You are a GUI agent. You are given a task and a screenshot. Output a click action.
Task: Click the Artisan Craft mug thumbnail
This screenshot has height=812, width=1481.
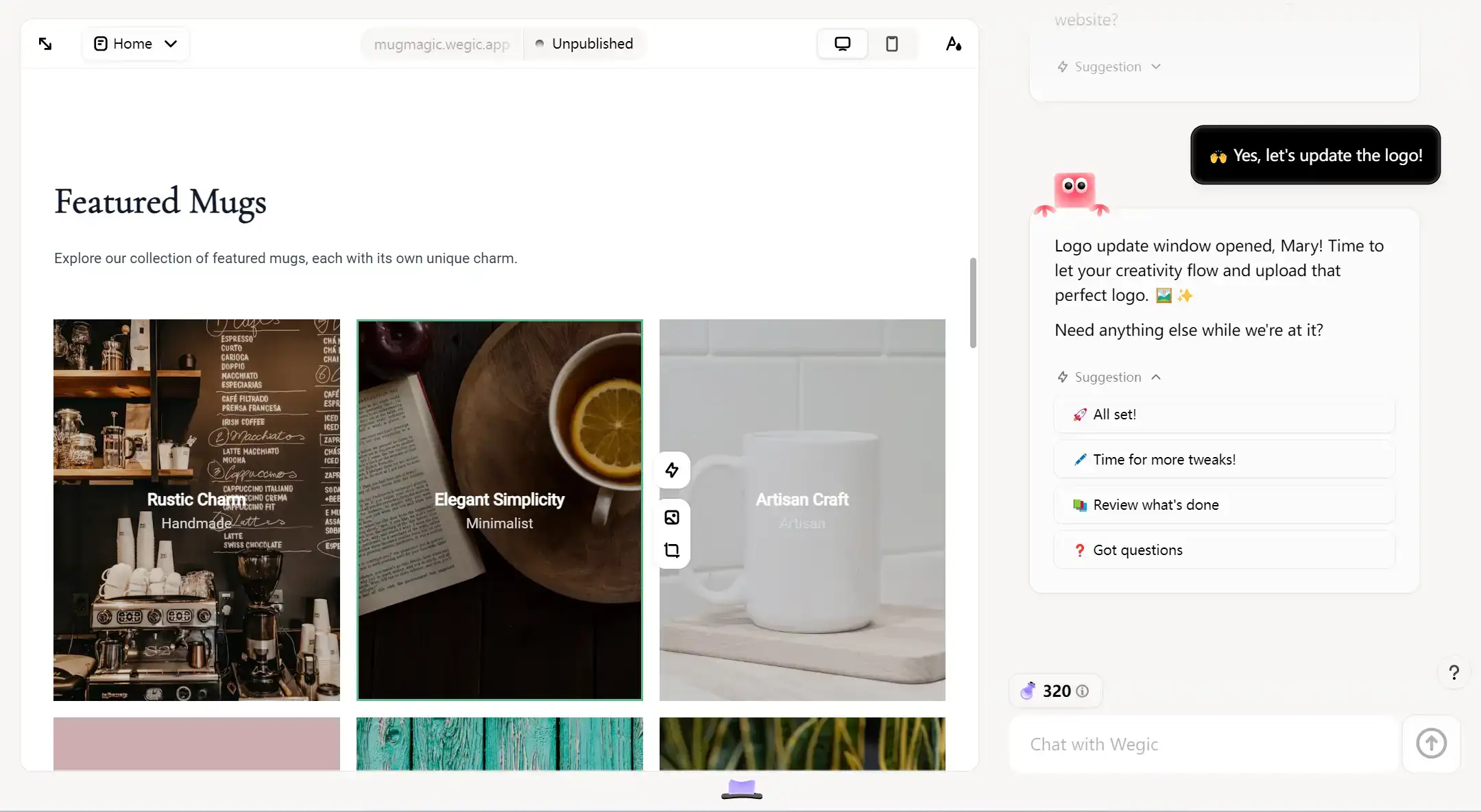(802, 510)
